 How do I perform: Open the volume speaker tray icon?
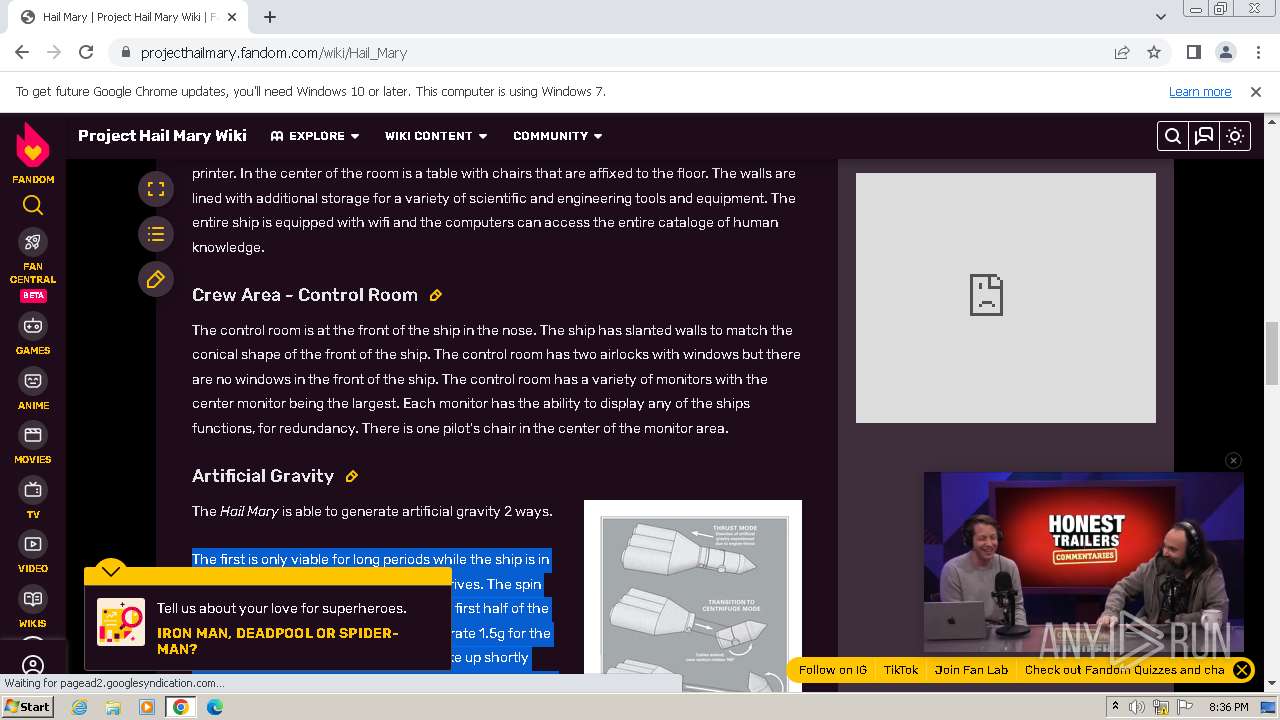[1137, 707]
